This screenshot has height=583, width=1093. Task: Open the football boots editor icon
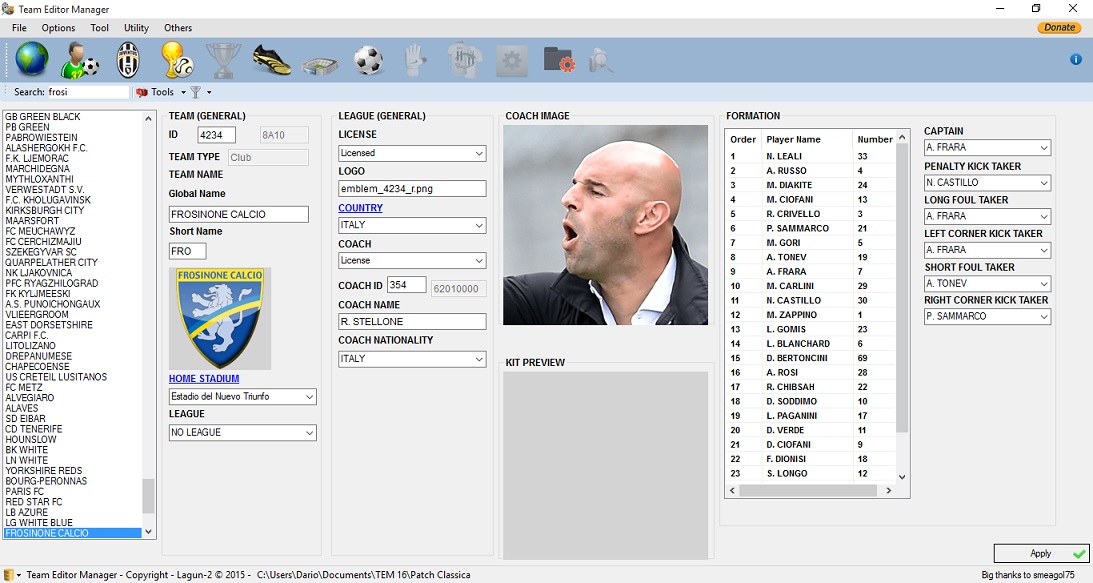(x=272, y=60)
